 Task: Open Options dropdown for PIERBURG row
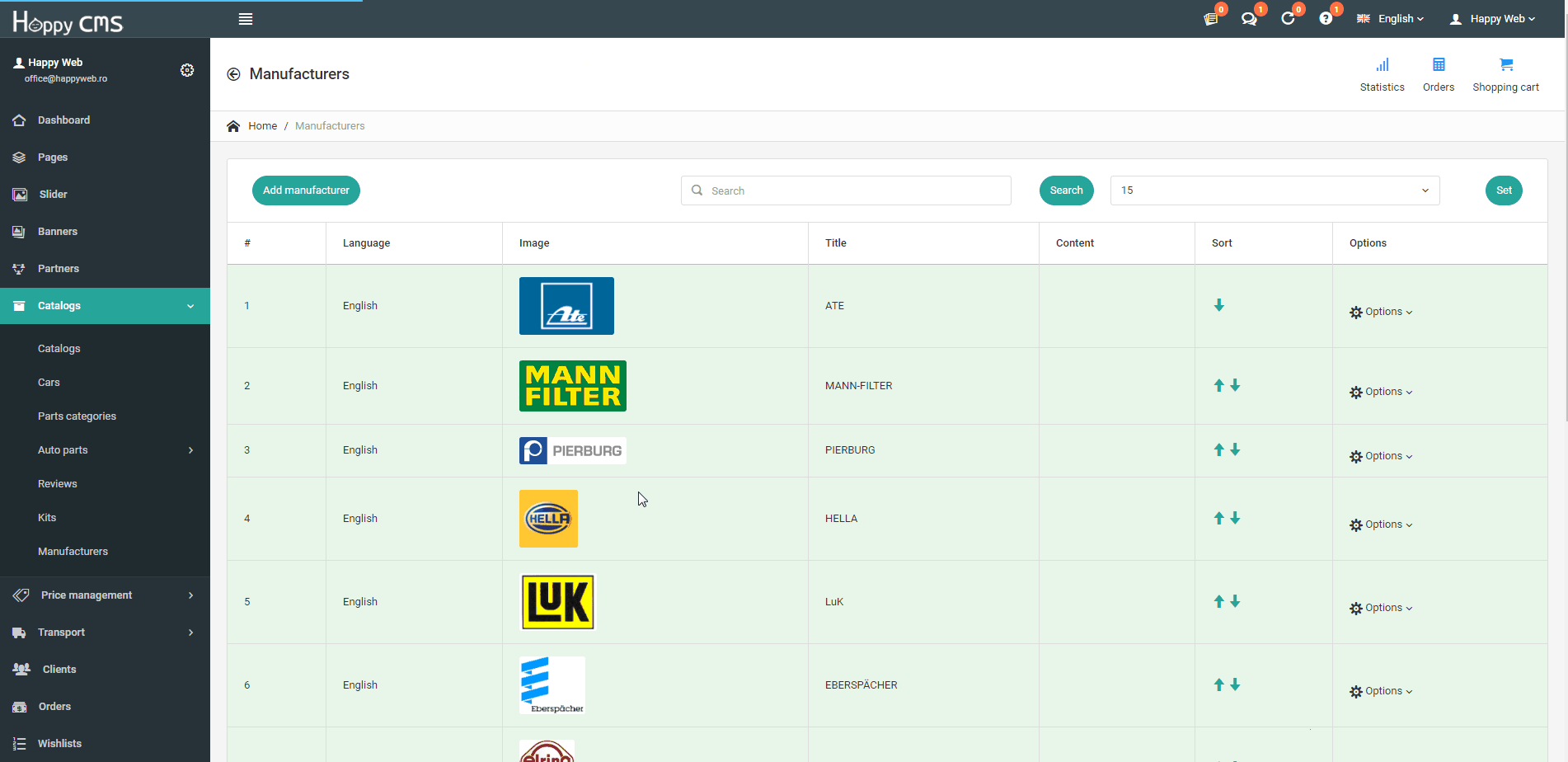click(1381, 456)
